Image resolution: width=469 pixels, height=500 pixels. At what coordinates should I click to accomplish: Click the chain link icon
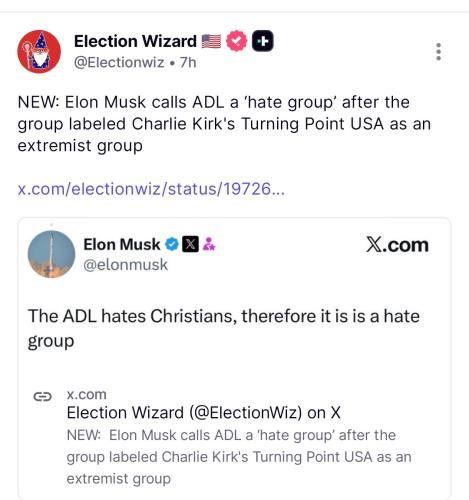click(x=43, y=396)
